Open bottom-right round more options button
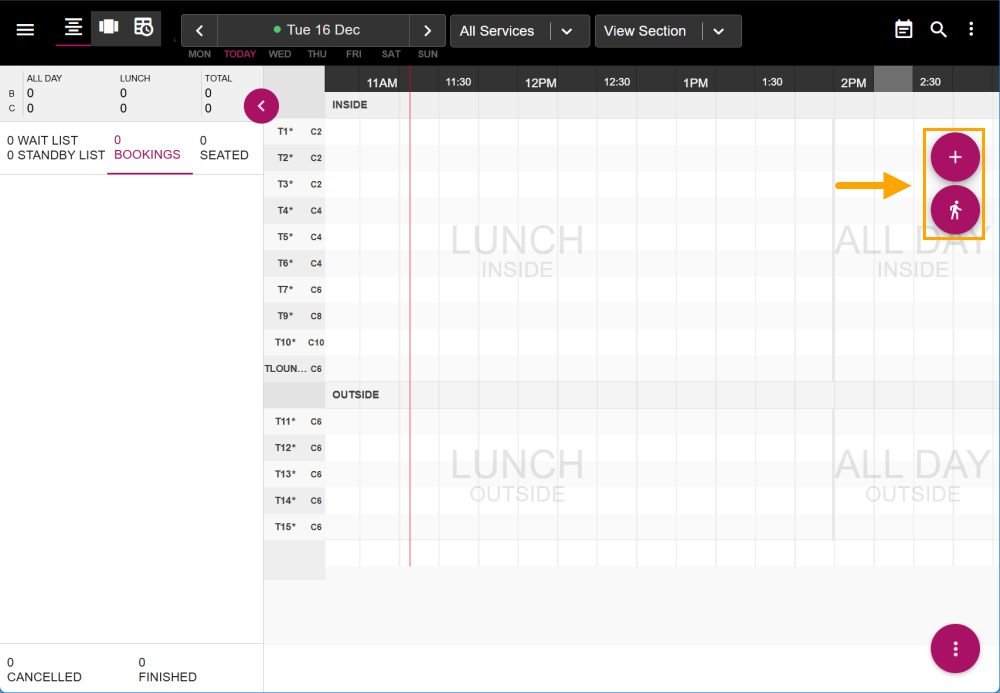1000x693 pixels. [955, 649]
